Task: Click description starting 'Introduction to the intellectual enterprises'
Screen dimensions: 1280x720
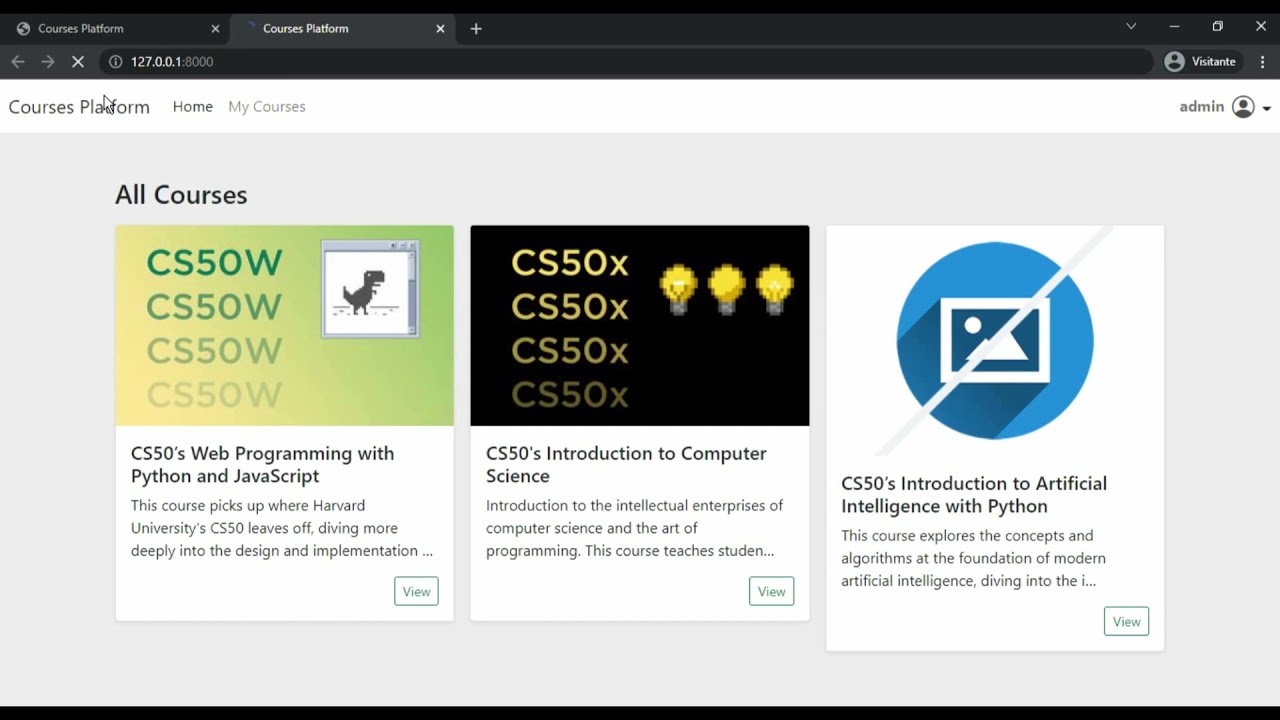Action: coord(634,528)
